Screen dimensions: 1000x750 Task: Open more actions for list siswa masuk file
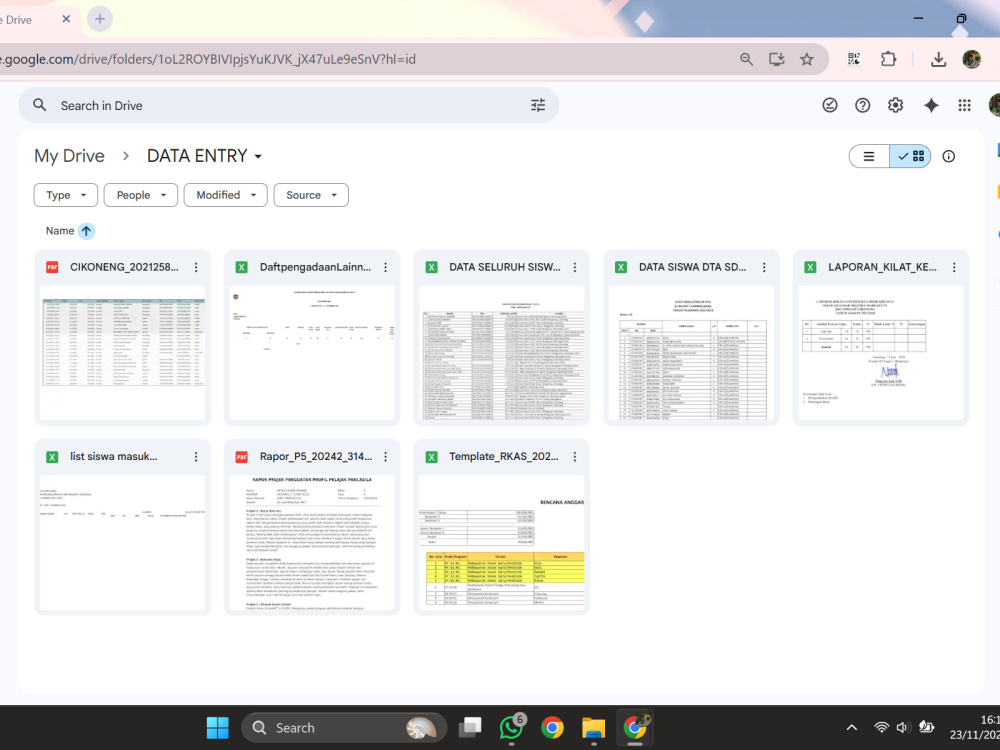click(x=196, y=457)
